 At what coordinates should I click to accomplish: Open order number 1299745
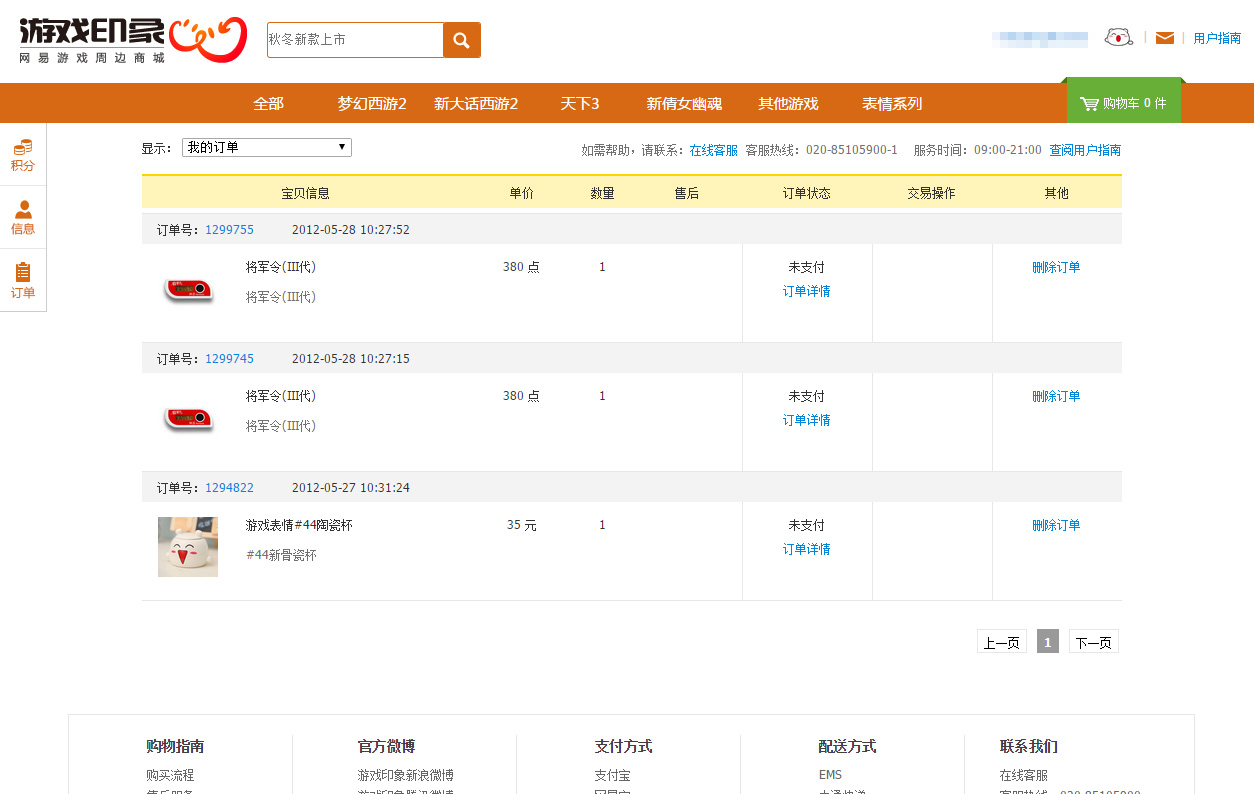(230, 359)
